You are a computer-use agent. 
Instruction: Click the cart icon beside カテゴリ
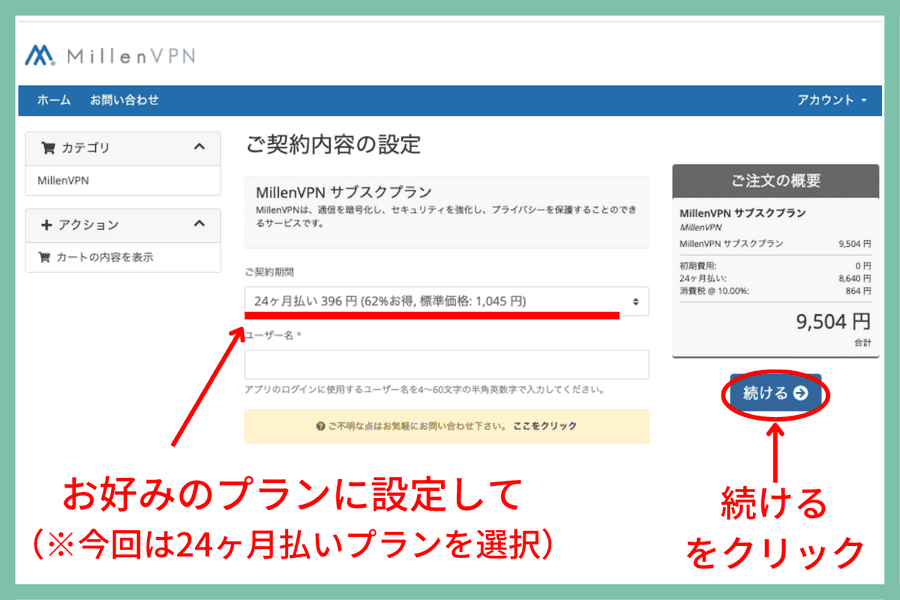[48, 148]
